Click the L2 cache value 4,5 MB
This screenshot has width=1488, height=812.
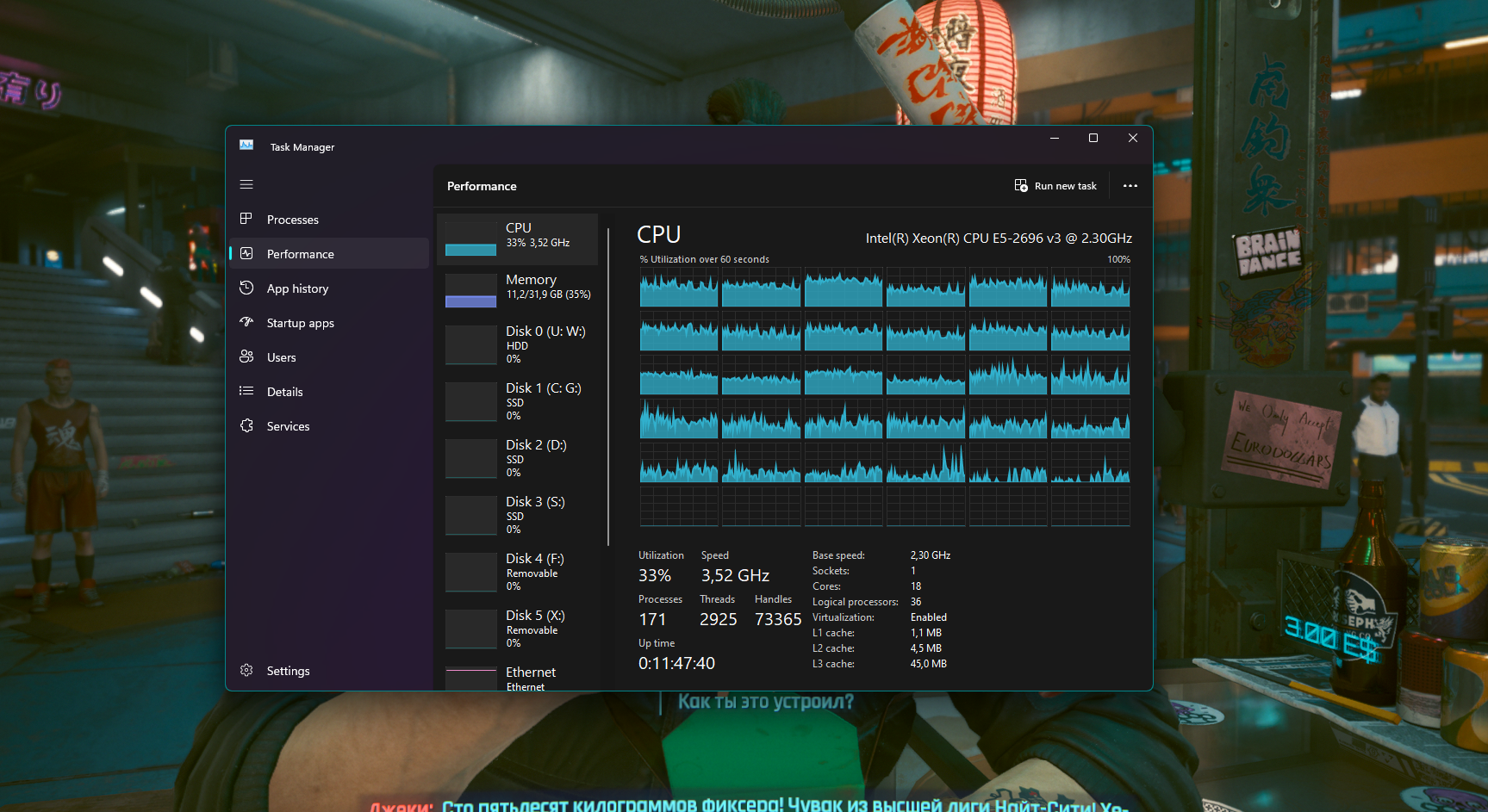[x=926, y=648]
